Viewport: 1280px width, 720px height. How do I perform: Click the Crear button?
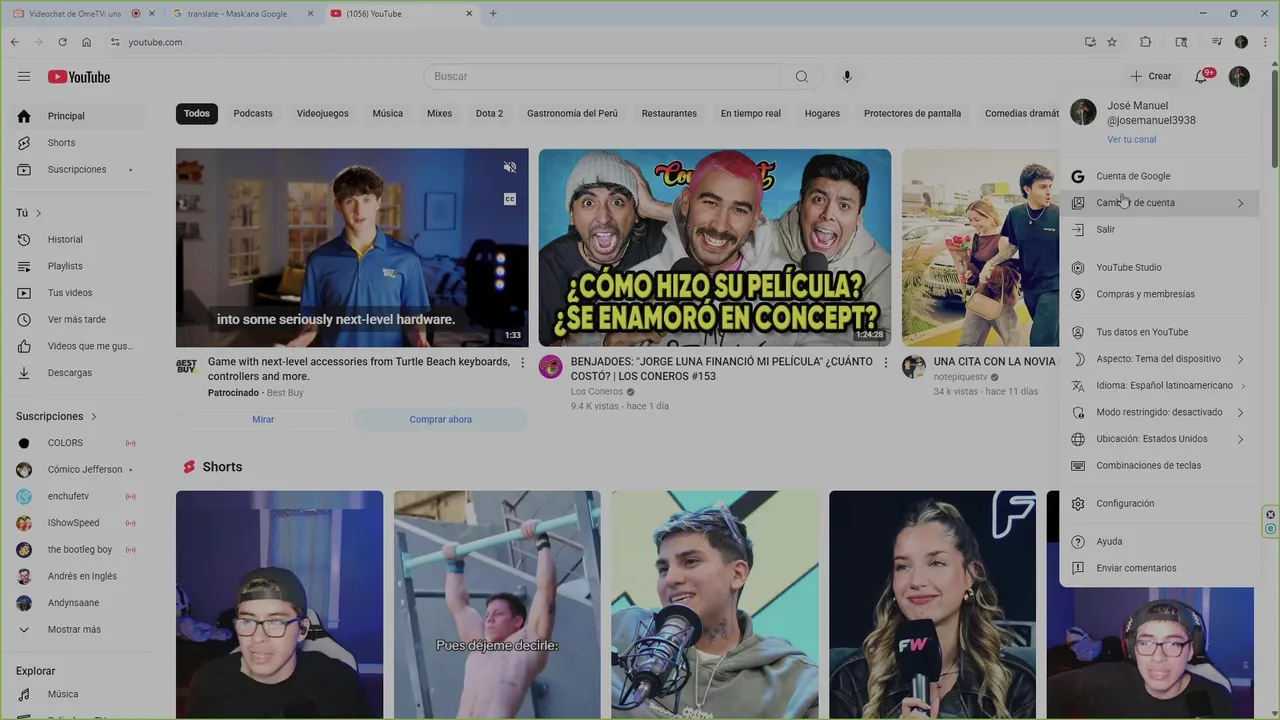click(x=1150, y=76)
